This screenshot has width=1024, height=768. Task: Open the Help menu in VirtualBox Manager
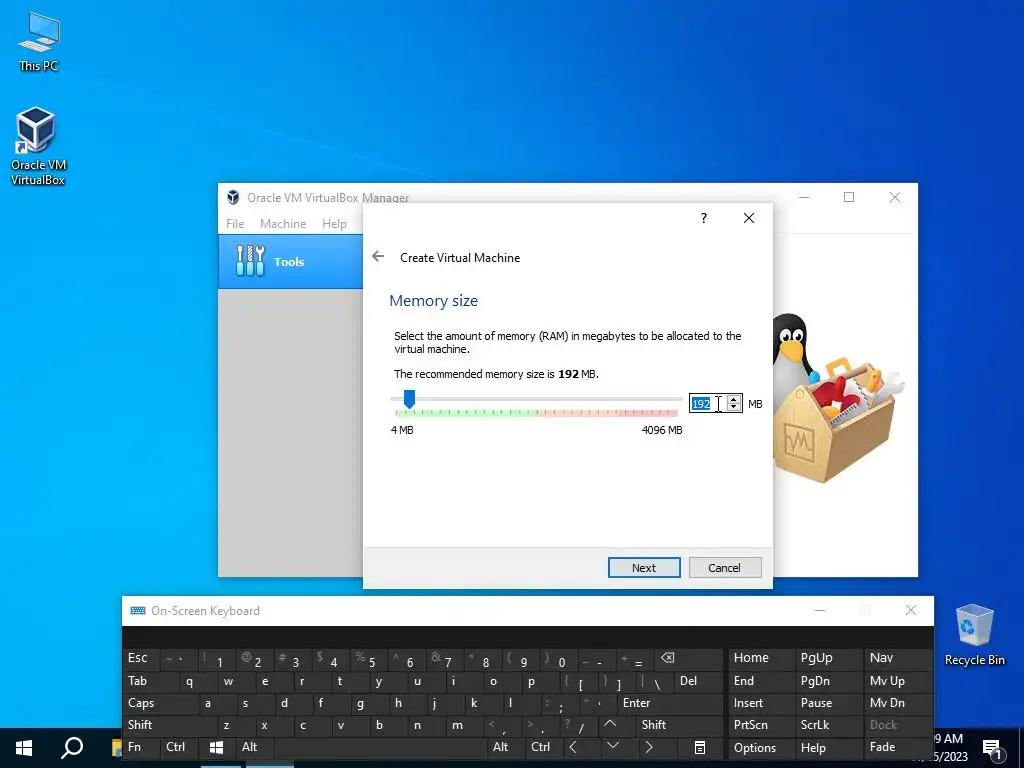coord(334,223)
